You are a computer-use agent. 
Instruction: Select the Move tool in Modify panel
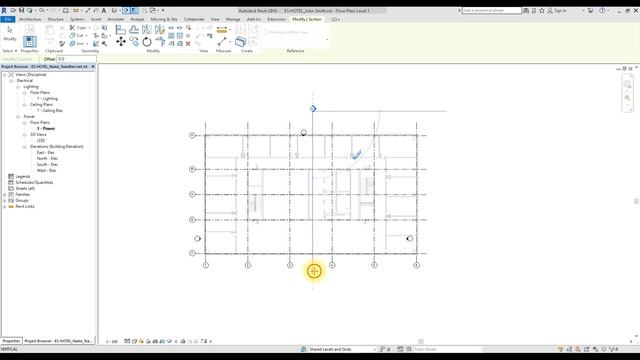121,41
